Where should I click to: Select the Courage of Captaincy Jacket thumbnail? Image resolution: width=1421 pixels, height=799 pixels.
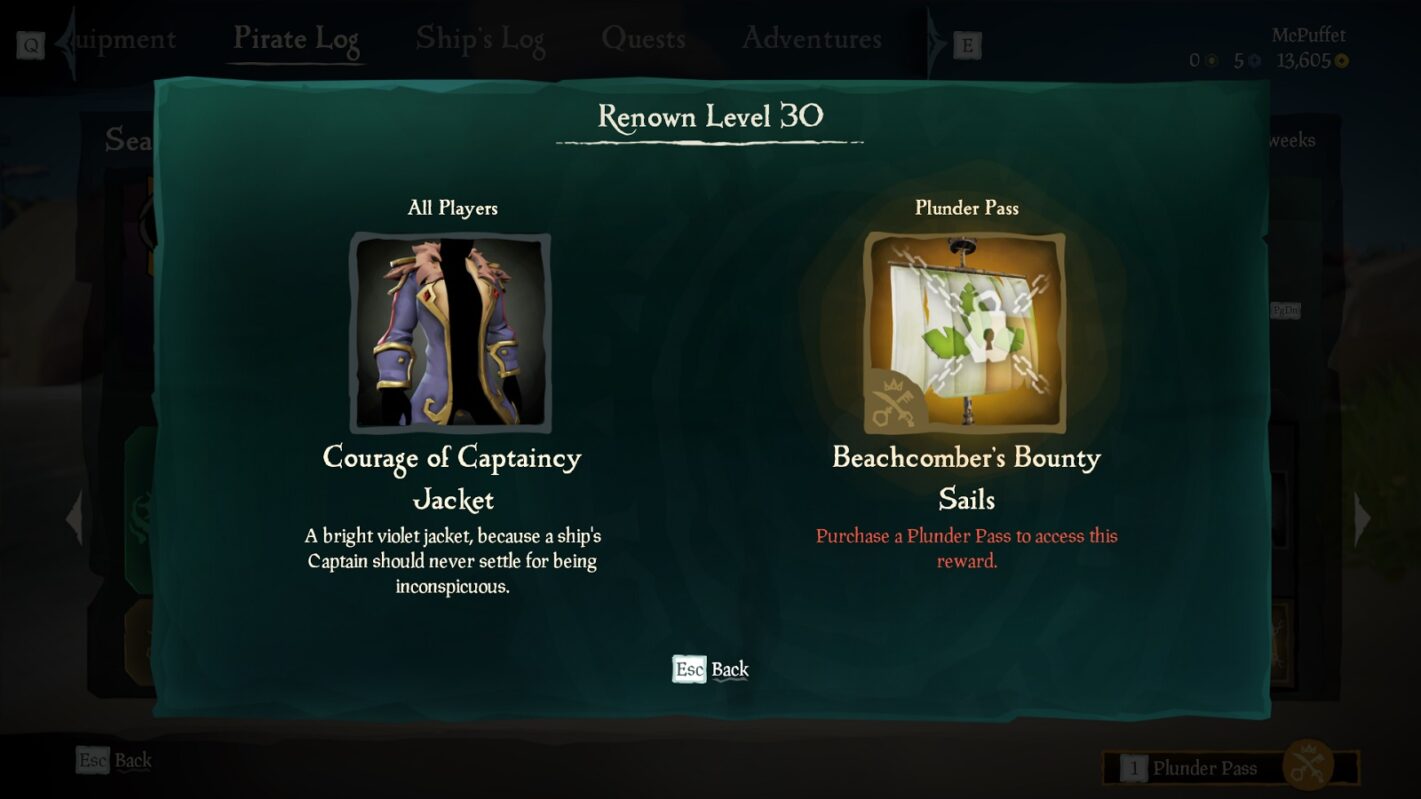(450, 332)
